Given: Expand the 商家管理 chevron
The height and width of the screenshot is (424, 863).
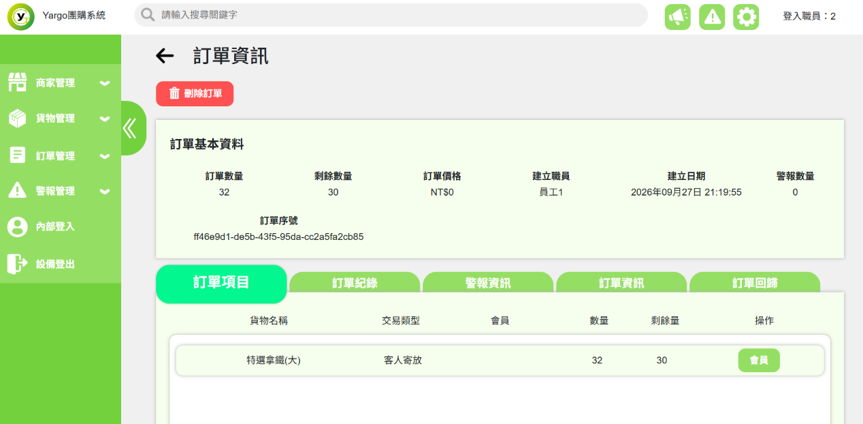Looking at the screenshot, I should (x=105, y=84).
